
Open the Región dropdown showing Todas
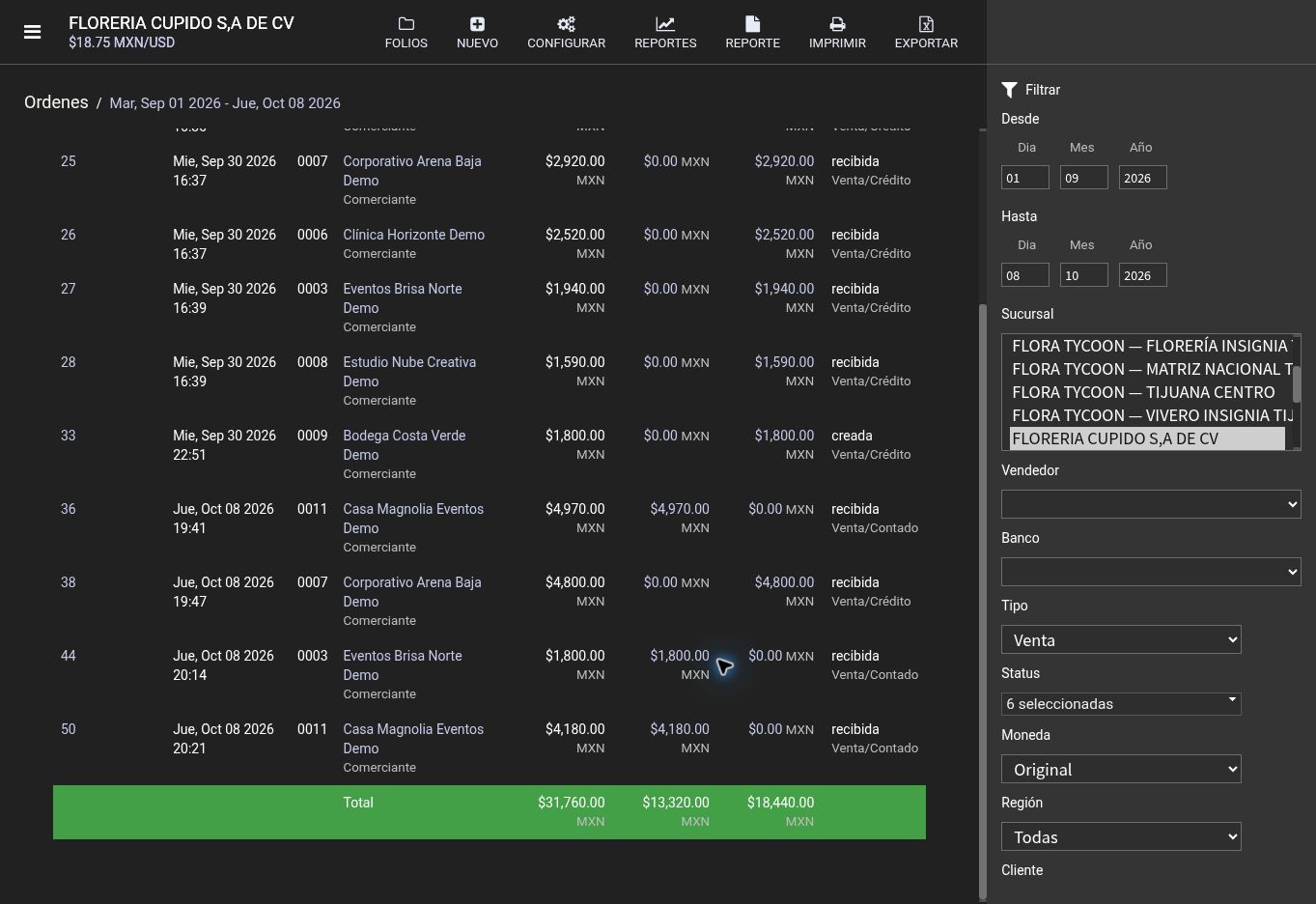[1121, 836]
